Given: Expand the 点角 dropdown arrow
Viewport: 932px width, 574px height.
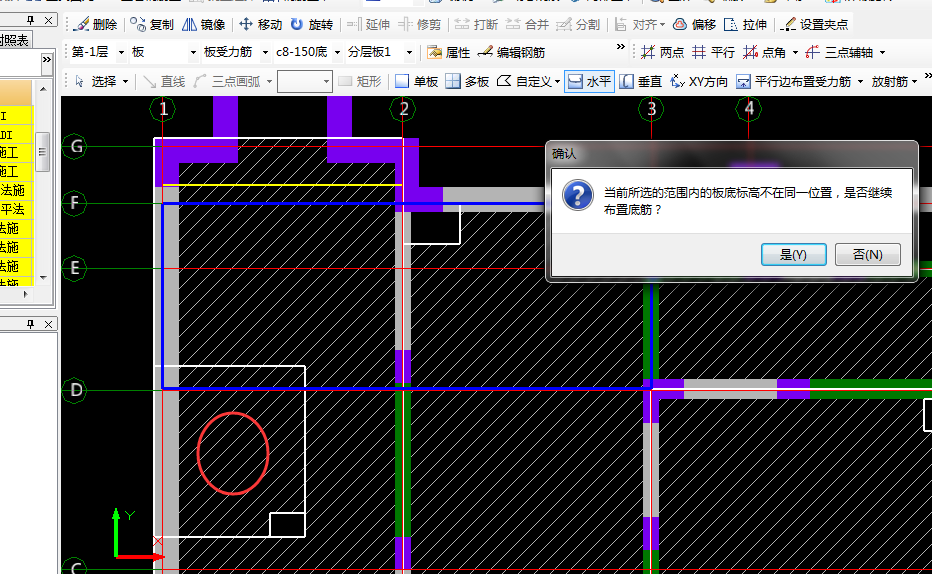Looking at the screenshot, I should tap(795, 53).
